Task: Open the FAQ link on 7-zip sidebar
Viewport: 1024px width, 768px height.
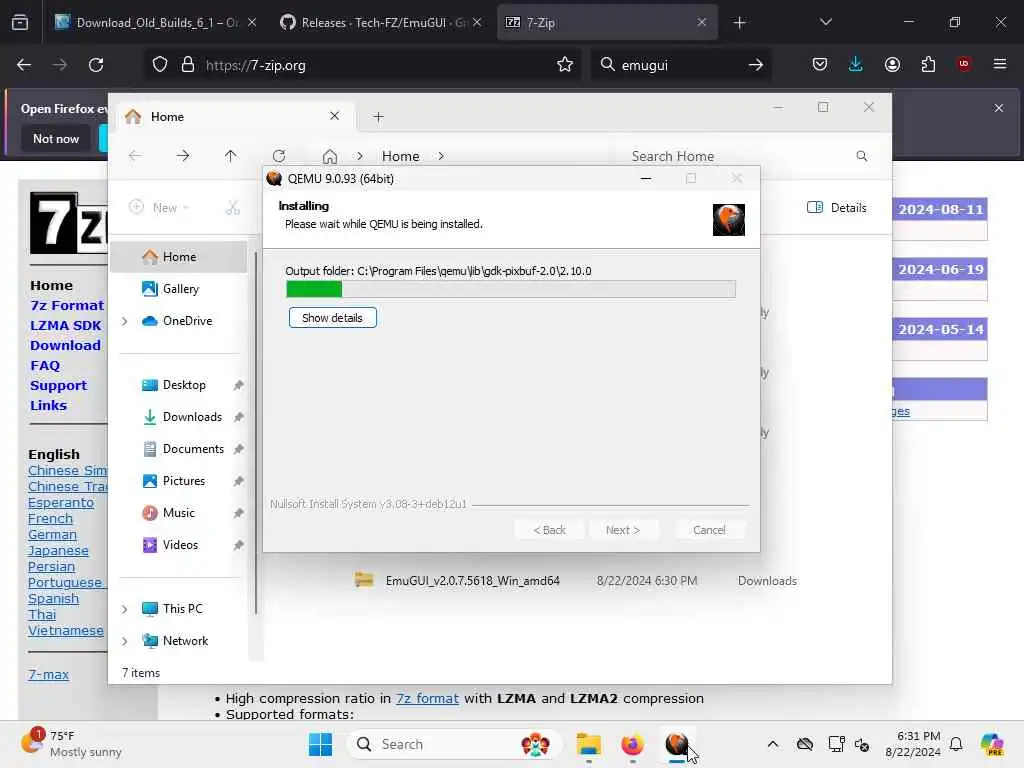Action: point(45,365)
